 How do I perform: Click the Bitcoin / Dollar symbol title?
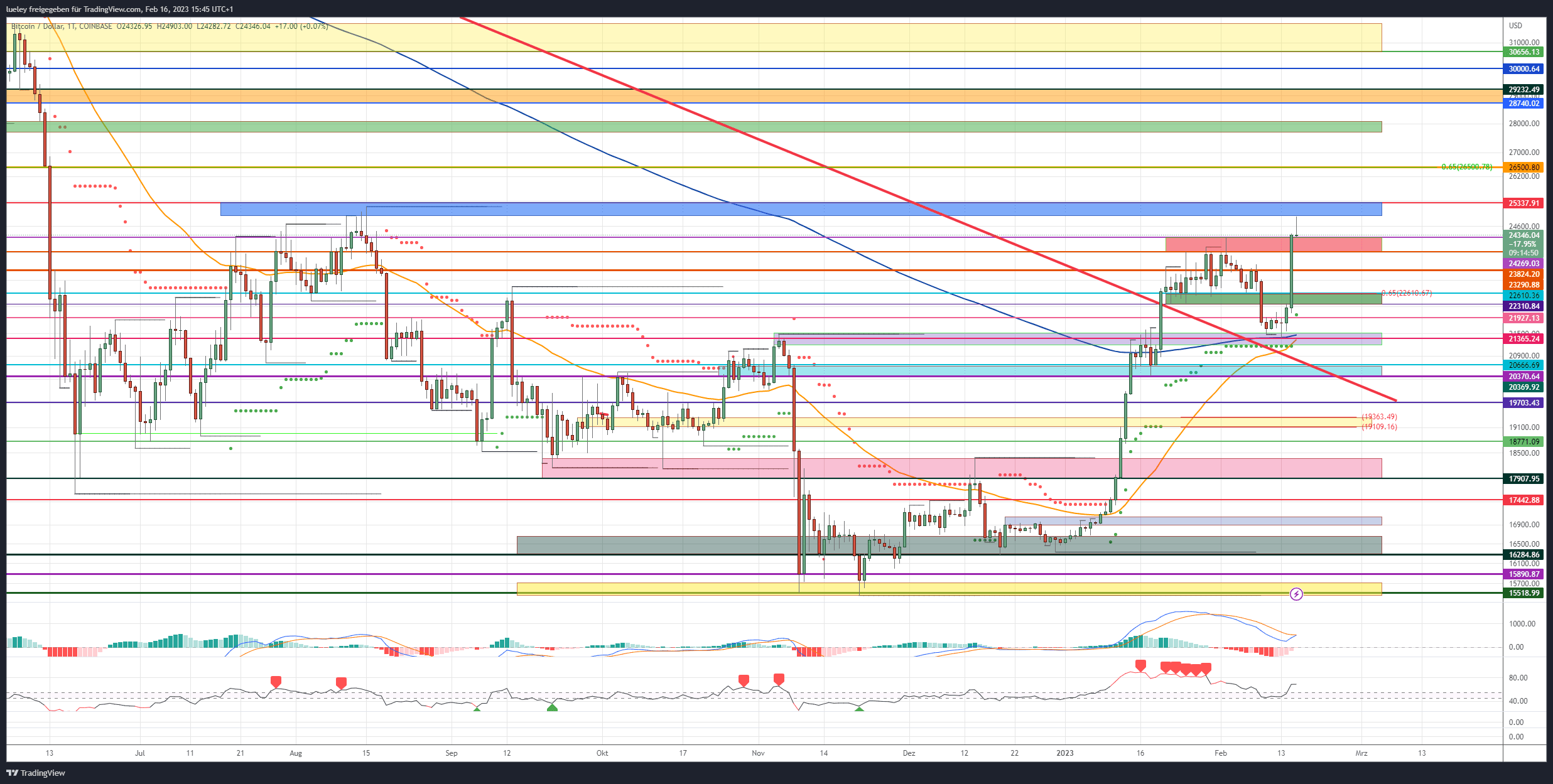pyautogui.click(x=37, y=26)
